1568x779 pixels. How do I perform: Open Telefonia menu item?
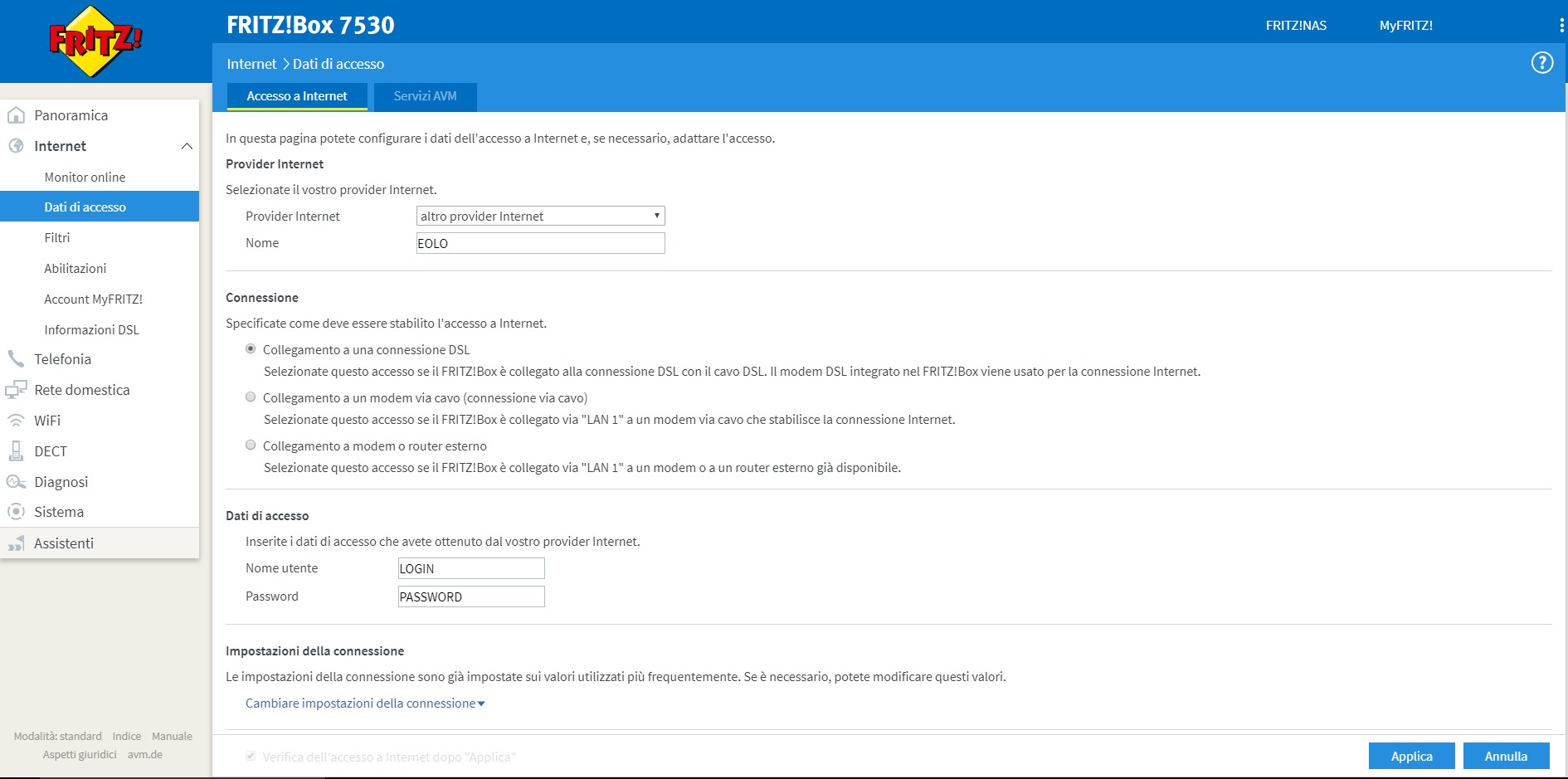63,359
